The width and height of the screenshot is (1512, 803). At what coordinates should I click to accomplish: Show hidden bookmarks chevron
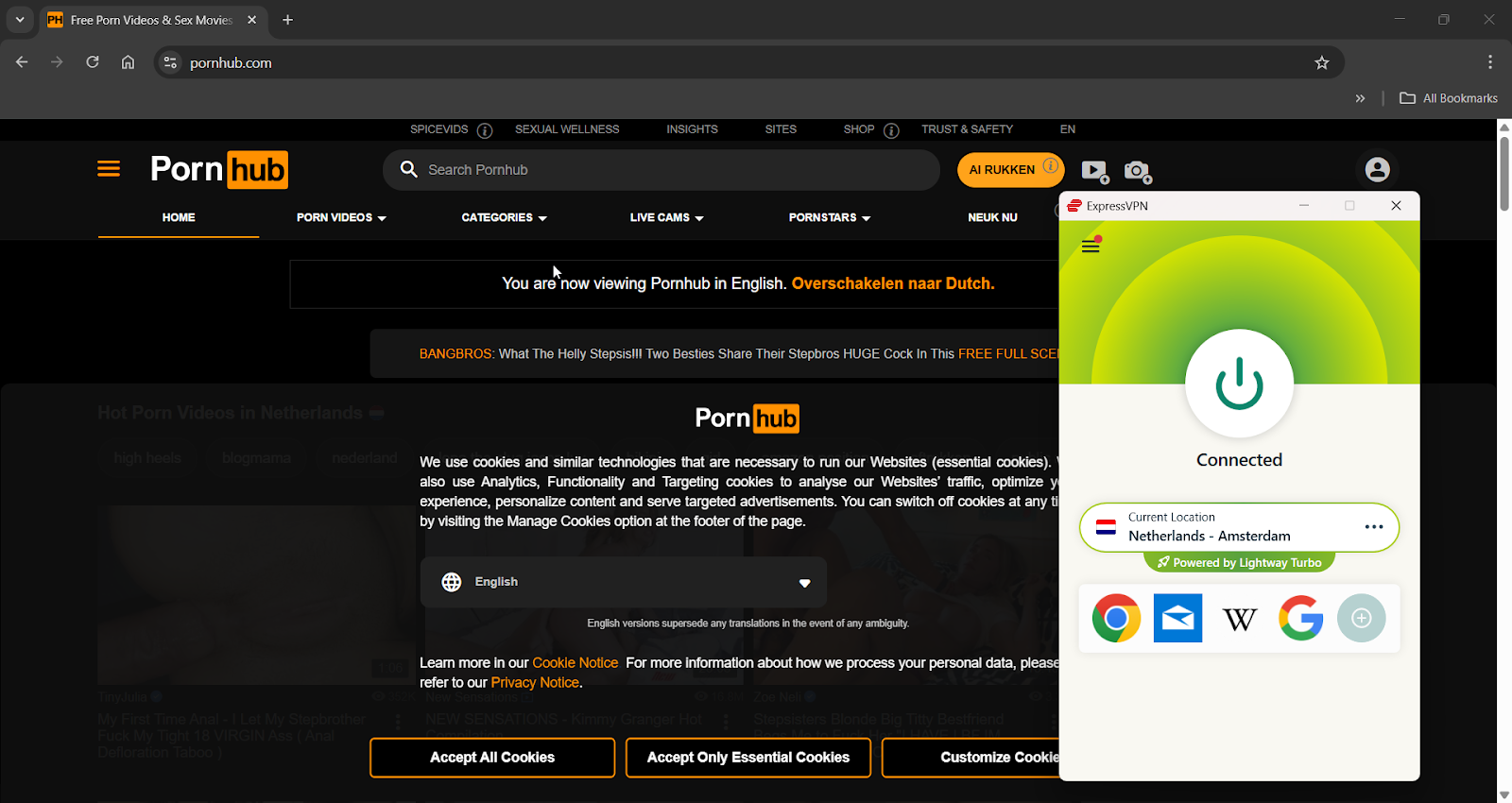click(x=1360, y=98)
